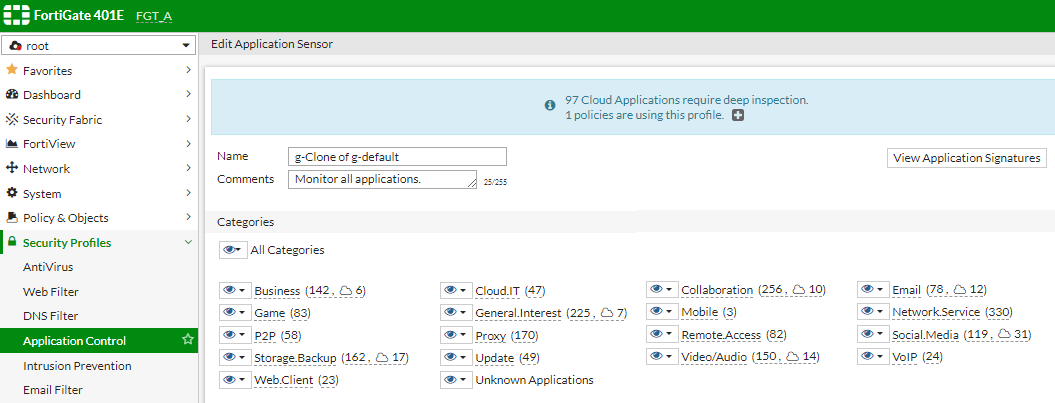Open the Web Filter menu item

52,292
